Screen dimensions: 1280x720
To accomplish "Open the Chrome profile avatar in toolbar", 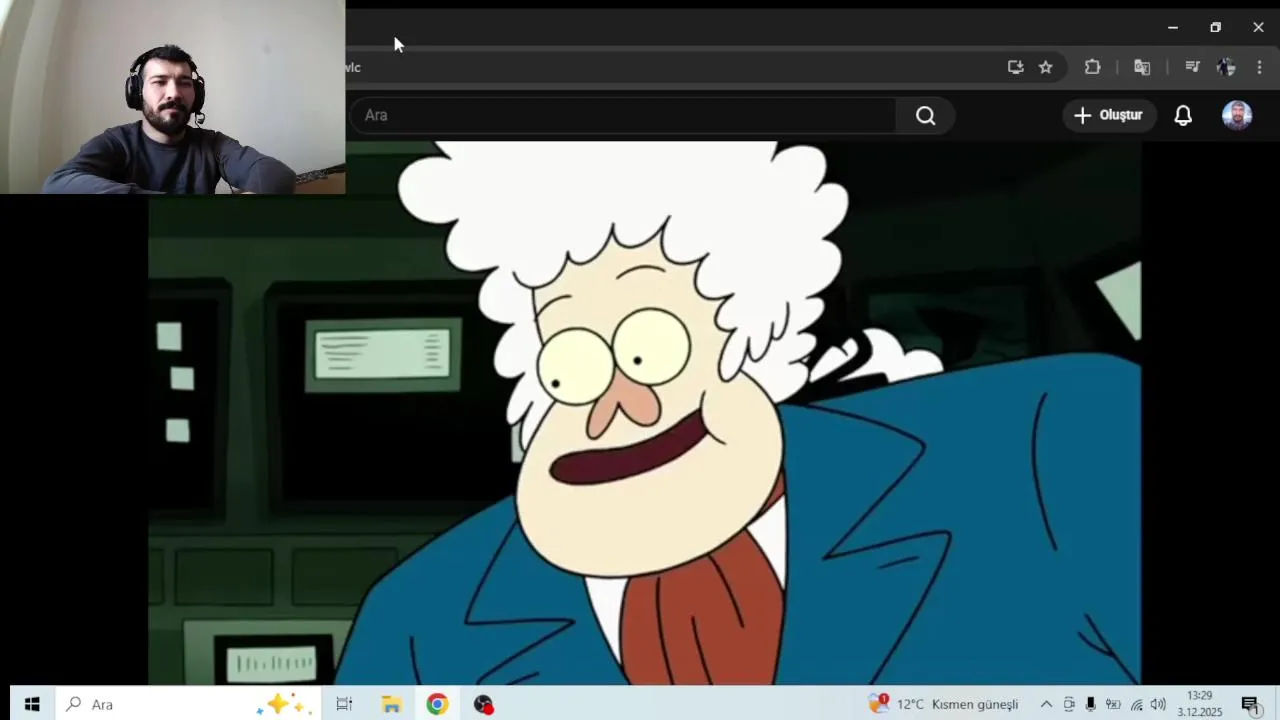I will point(1226,67).
